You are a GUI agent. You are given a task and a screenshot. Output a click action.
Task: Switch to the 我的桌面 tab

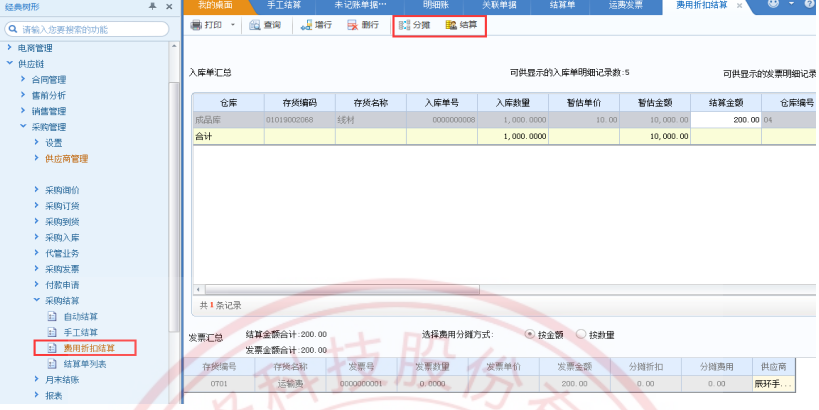215,5
